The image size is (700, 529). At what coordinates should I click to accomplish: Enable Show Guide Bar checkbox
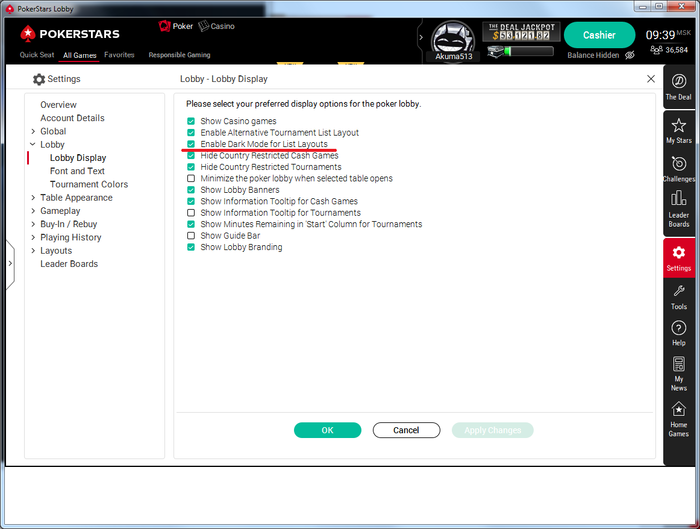point(191,235)
